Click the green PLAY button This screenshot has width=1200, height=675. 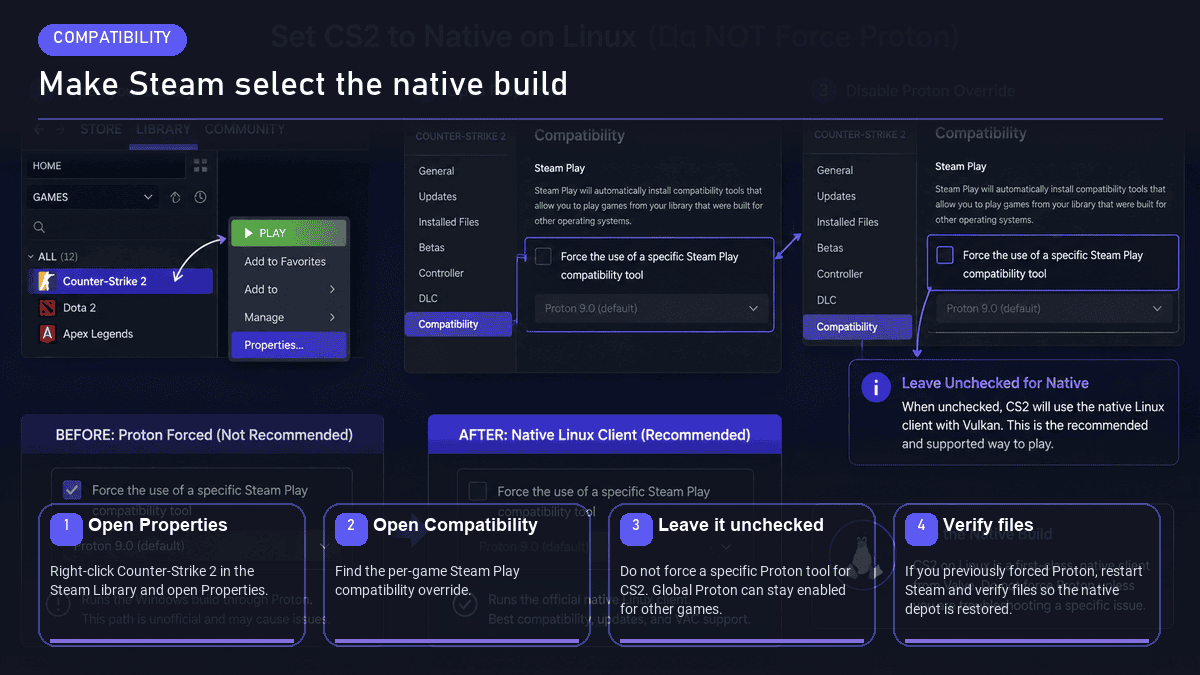coord(289,233)
